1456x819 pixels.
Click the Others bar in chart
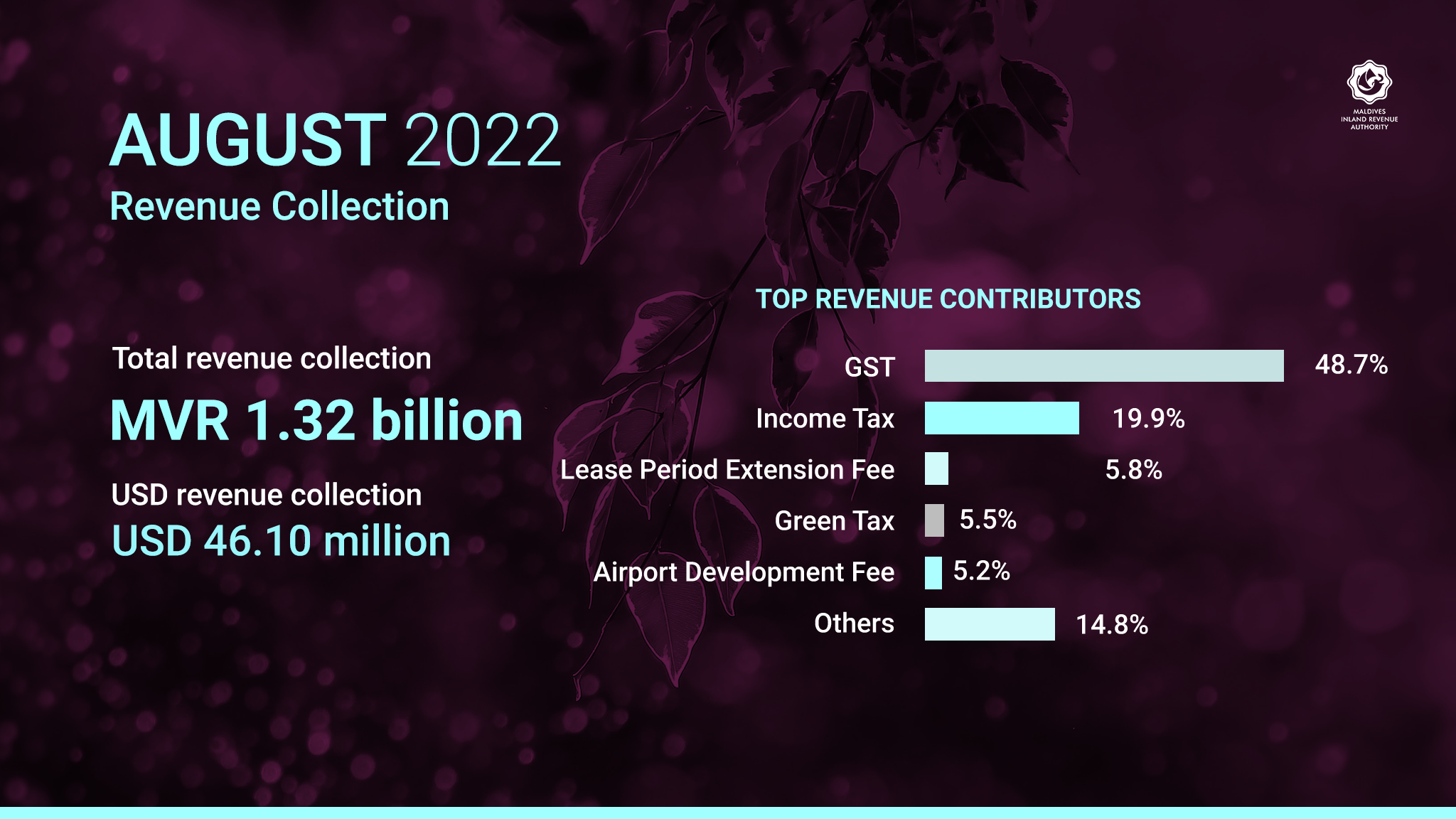coord(990,624)
